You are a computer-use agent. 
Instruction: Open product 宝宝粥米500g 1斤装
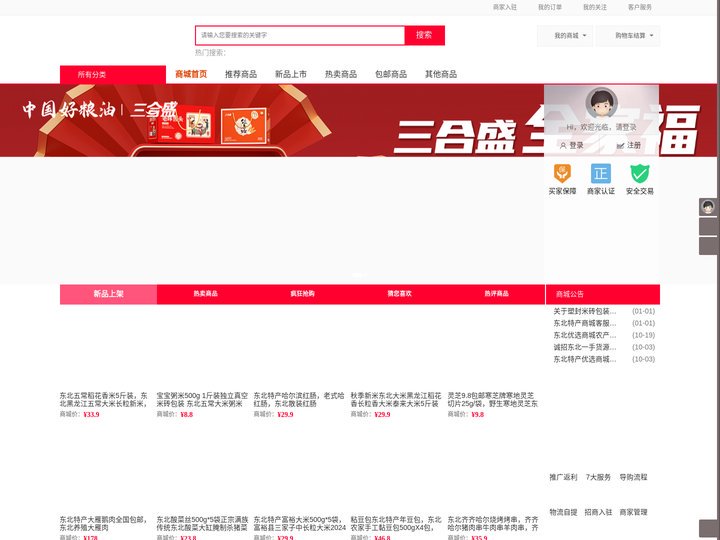click(x=202, y=399)
